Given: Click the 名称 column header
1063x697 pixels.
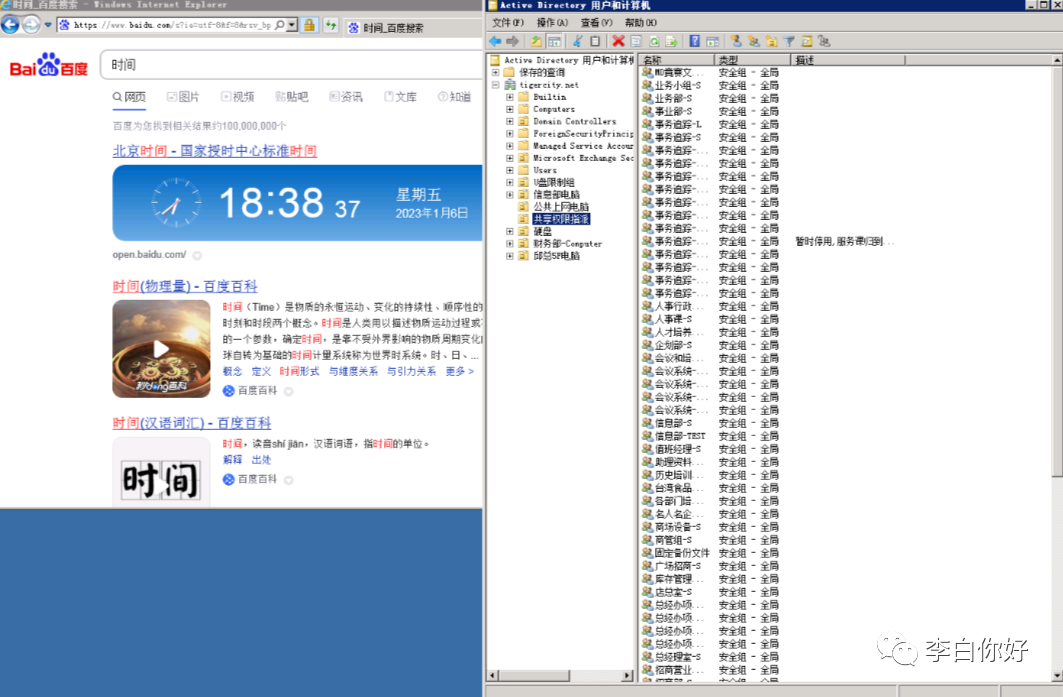Looking at the screenshot, I should click(x=677, y=60).
